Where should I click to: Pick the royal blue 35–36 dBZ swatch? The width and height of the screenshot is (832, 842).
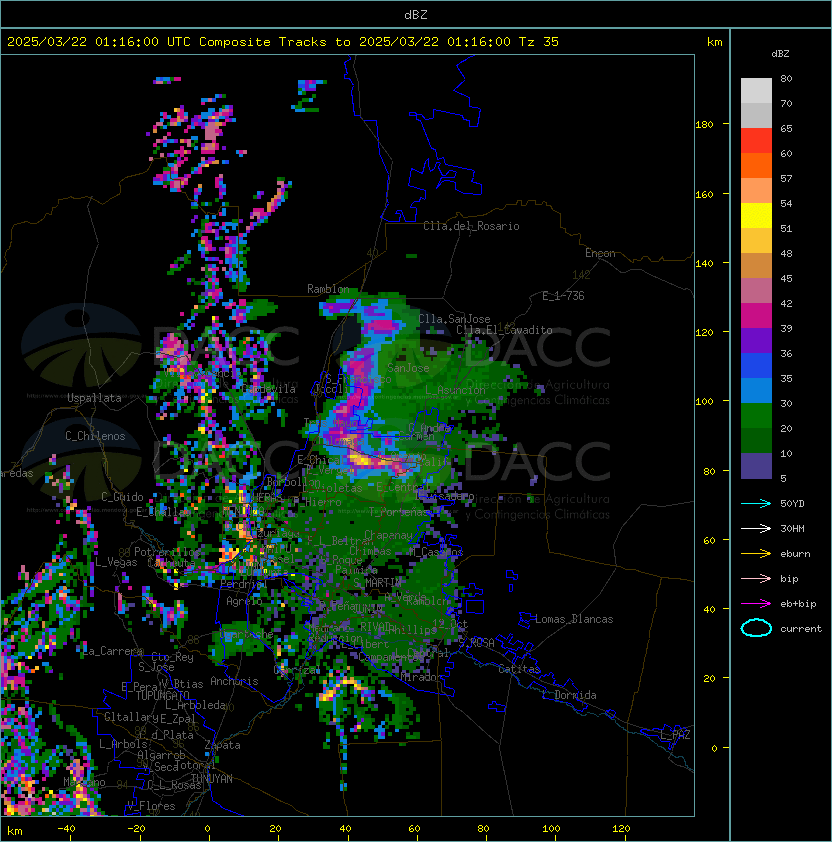coord(756,365)
